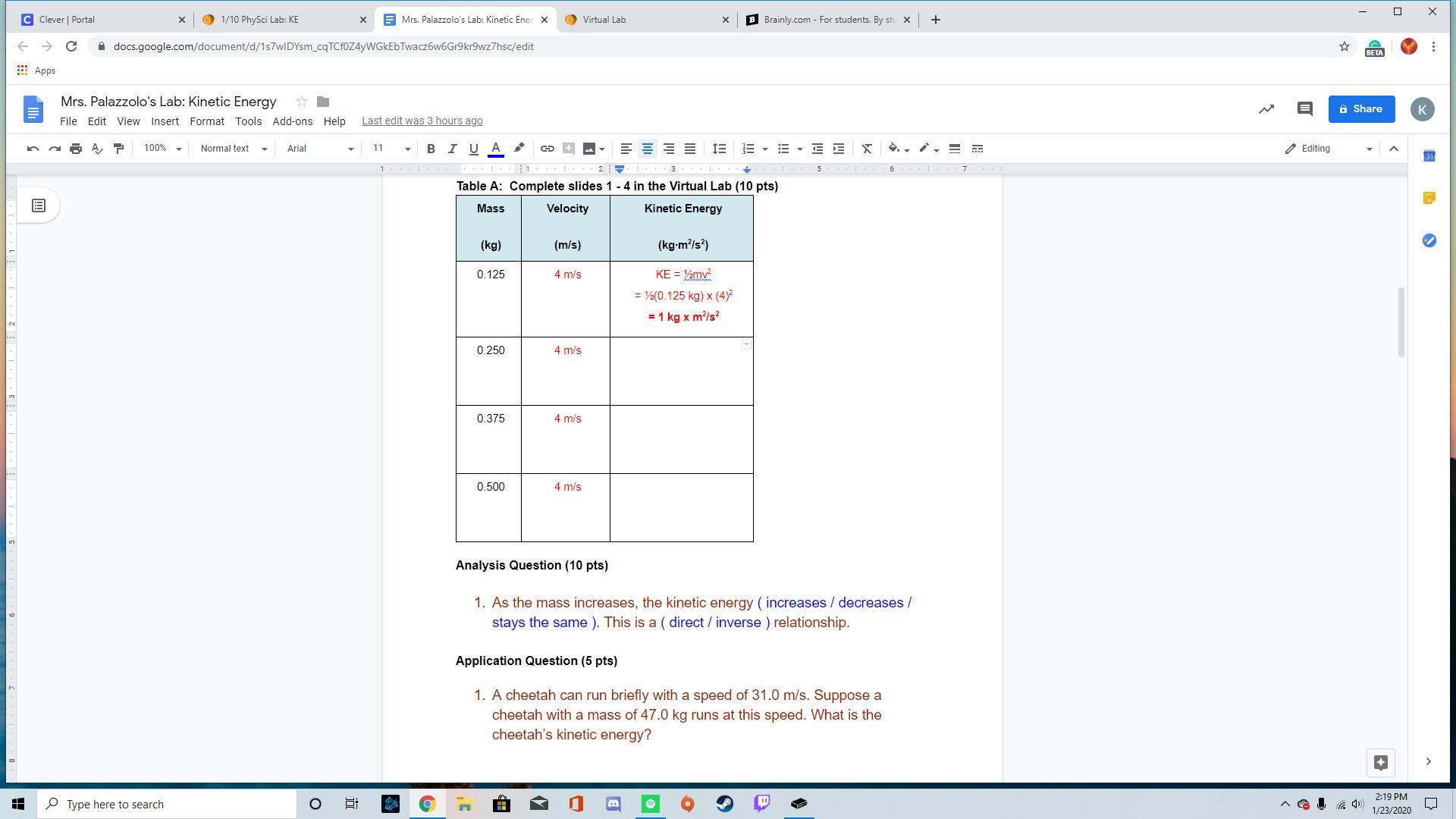Click the Insert link icon

(x=547, y=149)
